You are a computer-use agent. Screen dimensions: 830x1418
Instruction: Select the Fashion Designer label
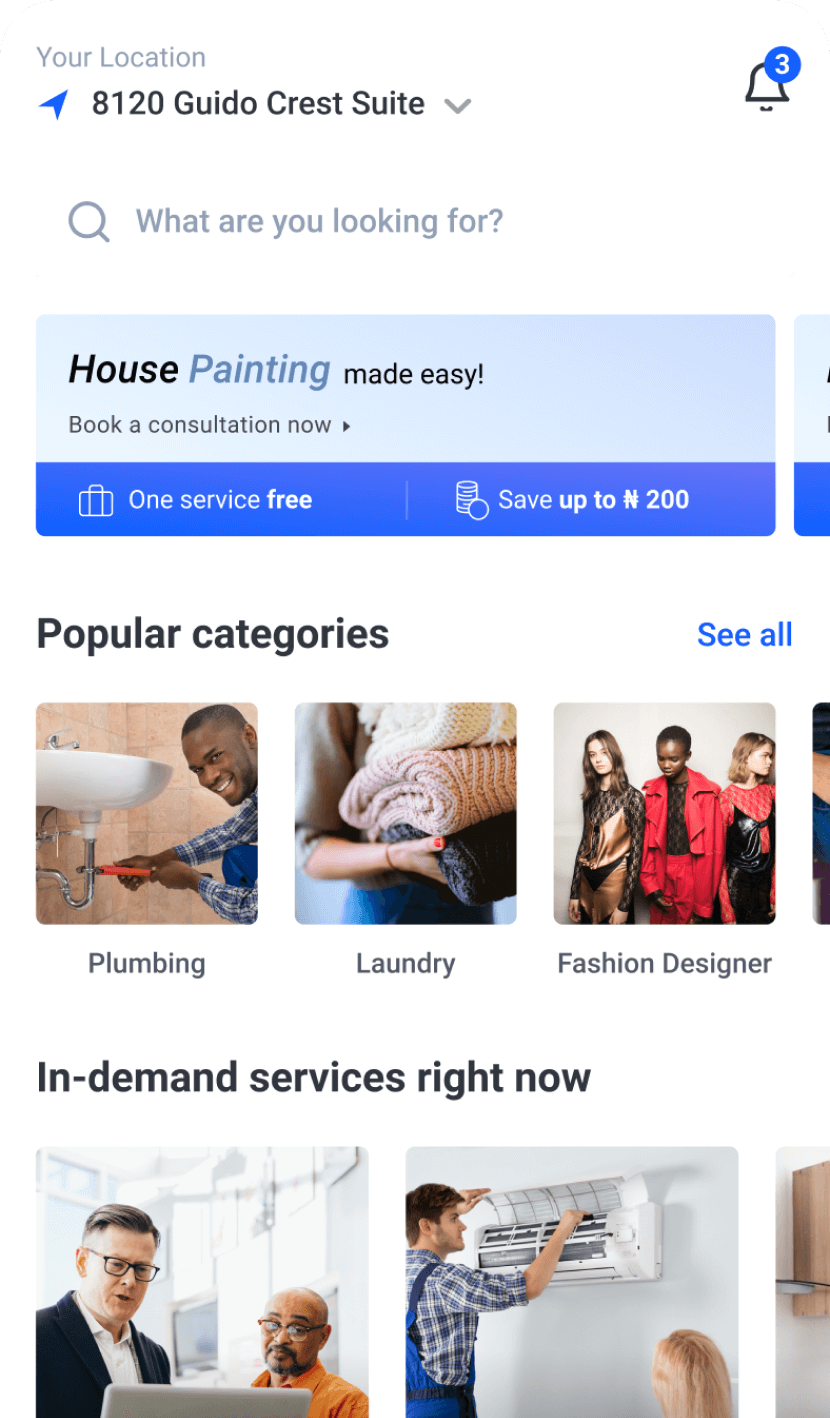(665, 964)
